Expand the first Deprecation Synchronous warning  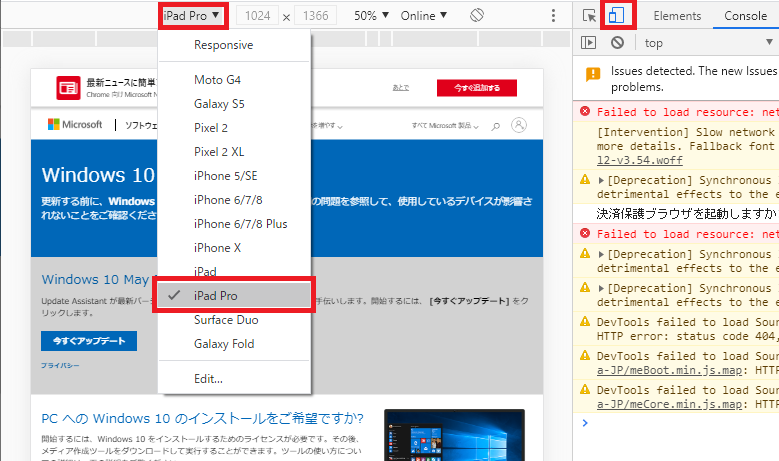(601, 180)
